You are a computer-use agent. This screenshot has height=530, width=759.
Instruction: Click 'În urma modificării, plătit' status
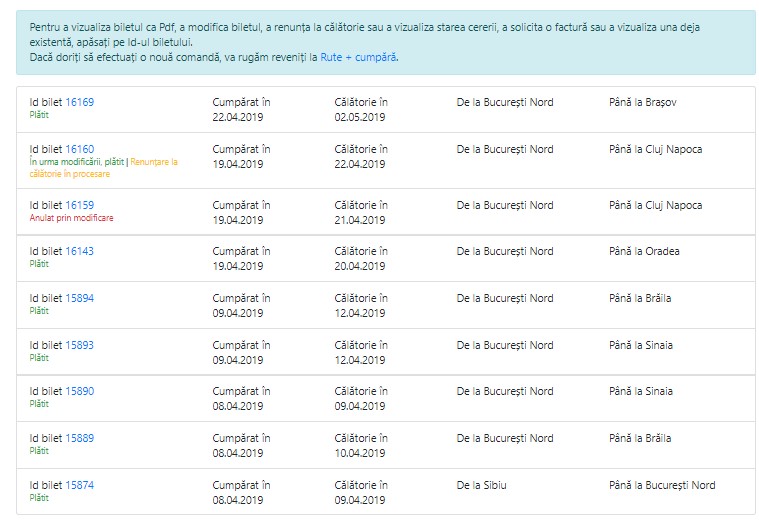pyautogui.click(x=76, y=162)
